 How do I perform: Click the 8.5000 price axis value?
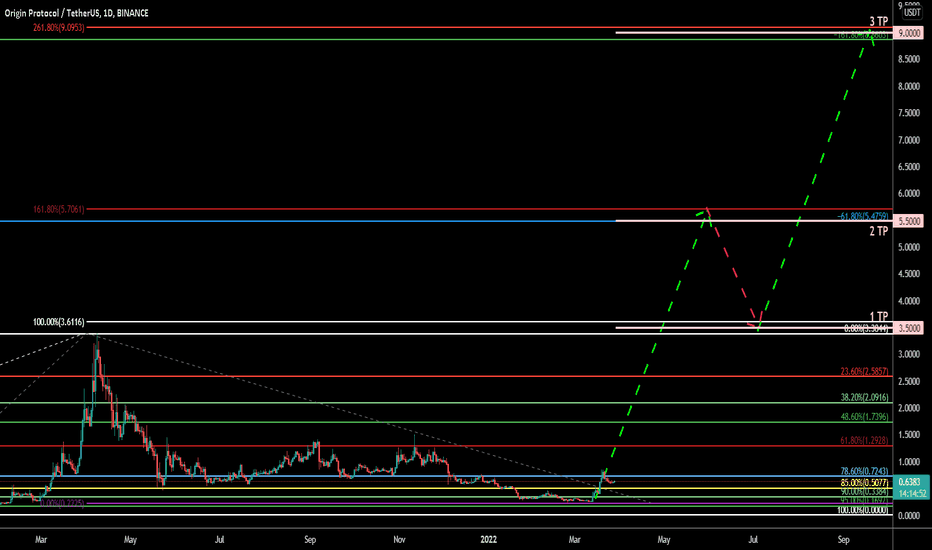coord(909,59)
